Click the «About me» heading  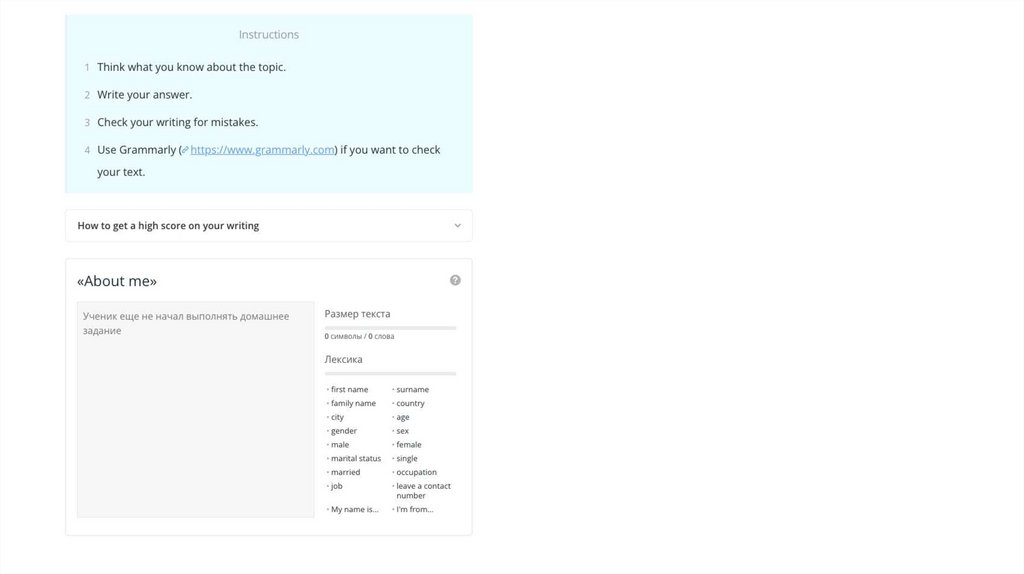[117, 281]
